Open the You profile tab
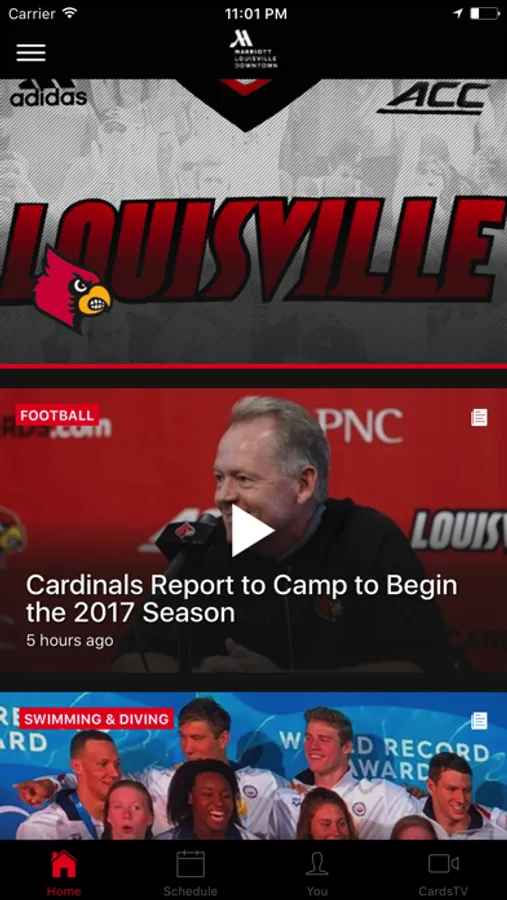 [x=317, y=873]
